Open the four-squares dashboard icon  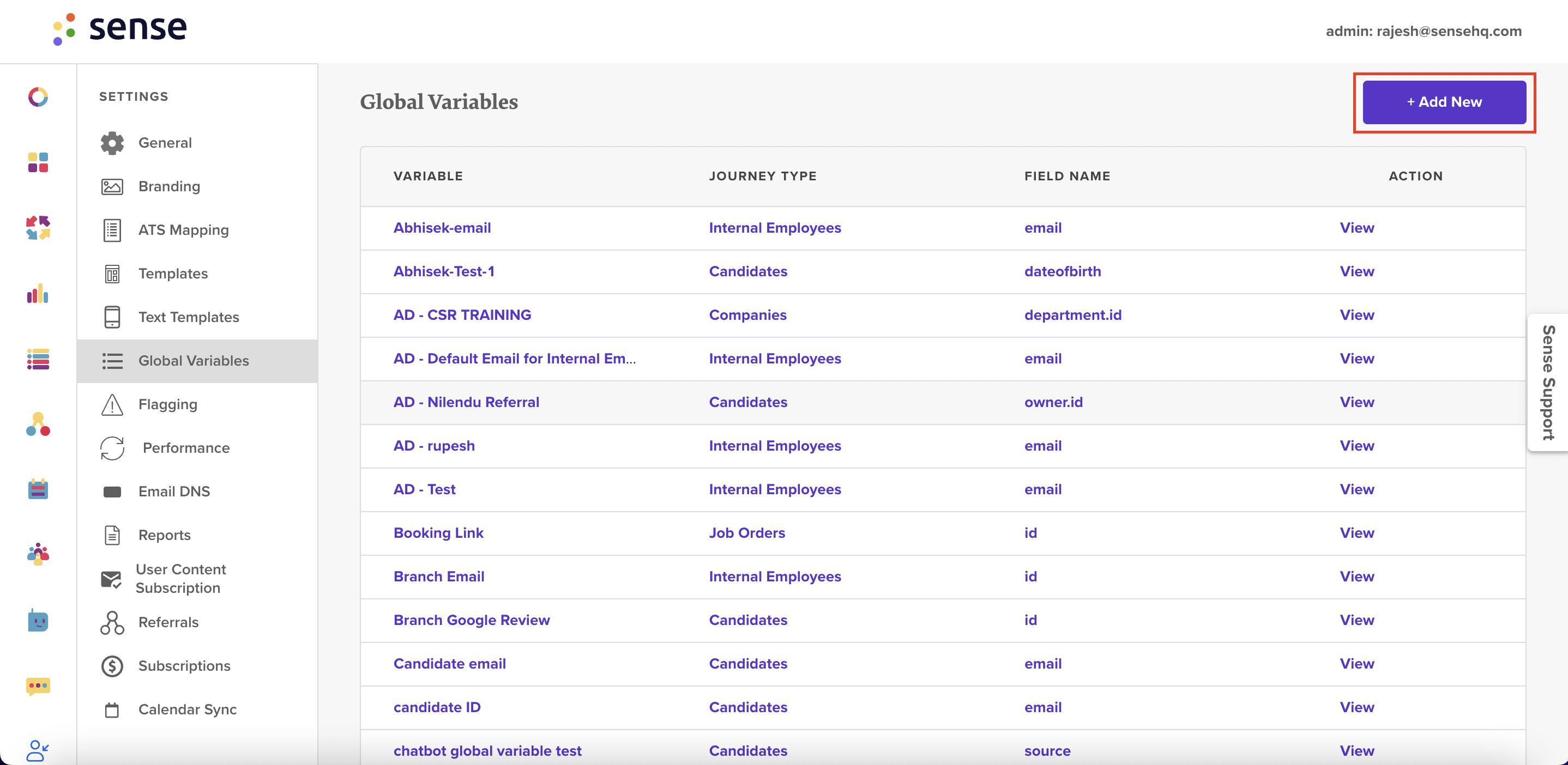[x=38, y=162]
